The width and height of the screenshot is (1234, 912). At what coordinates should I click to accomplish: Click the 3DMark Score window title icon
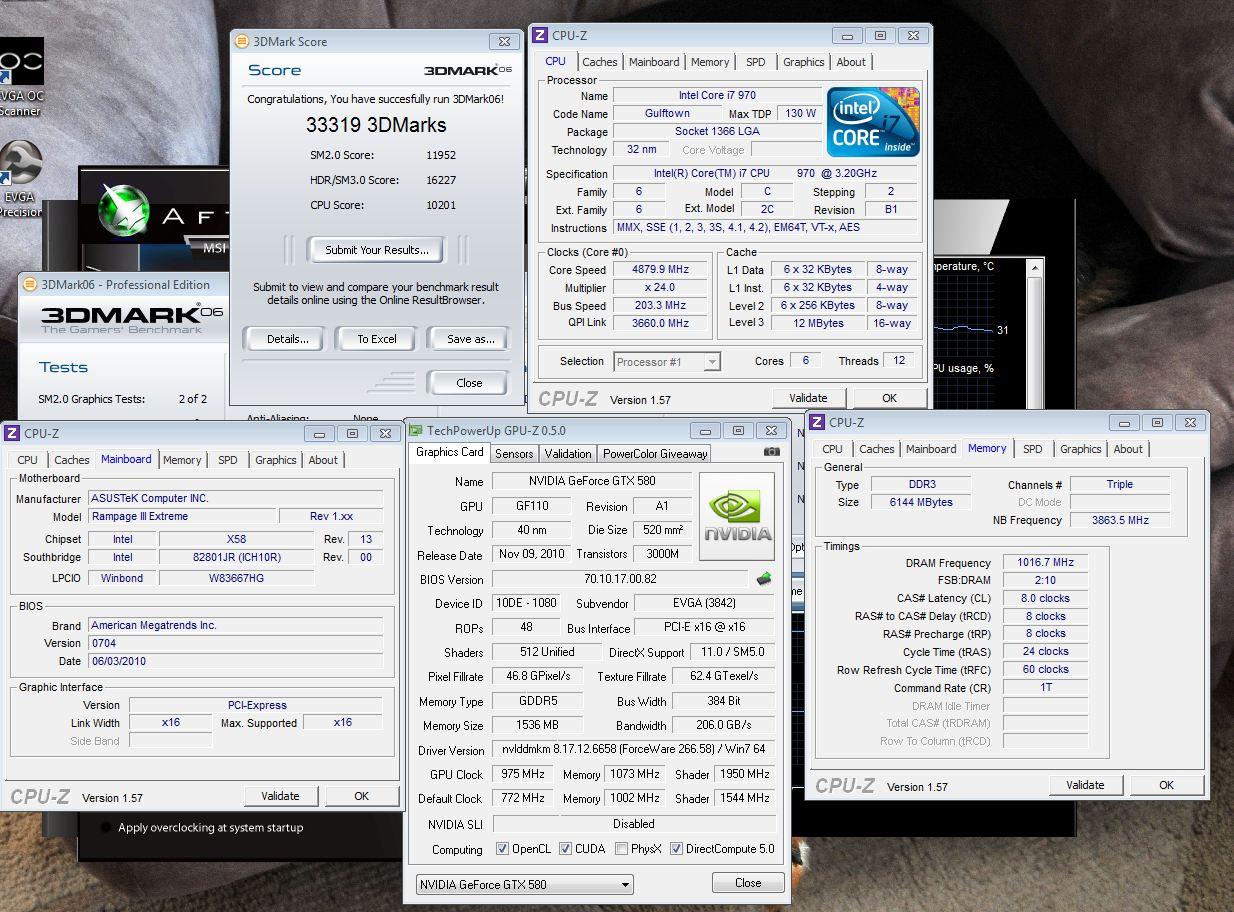point(241,42)
